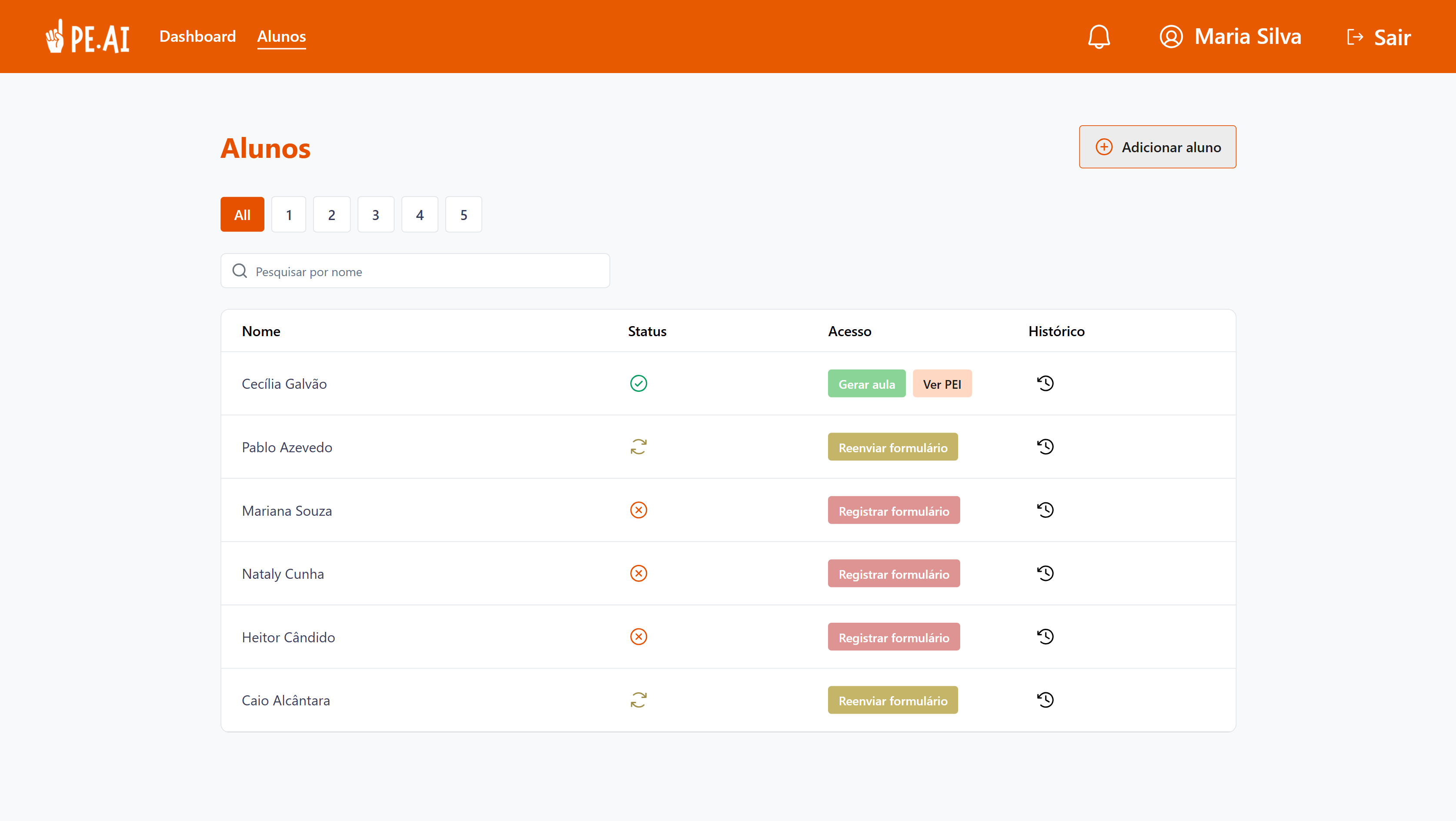Click the search magnifier icon
Image resolution: width=1456 pixels, height=821 pixels.
239,270
